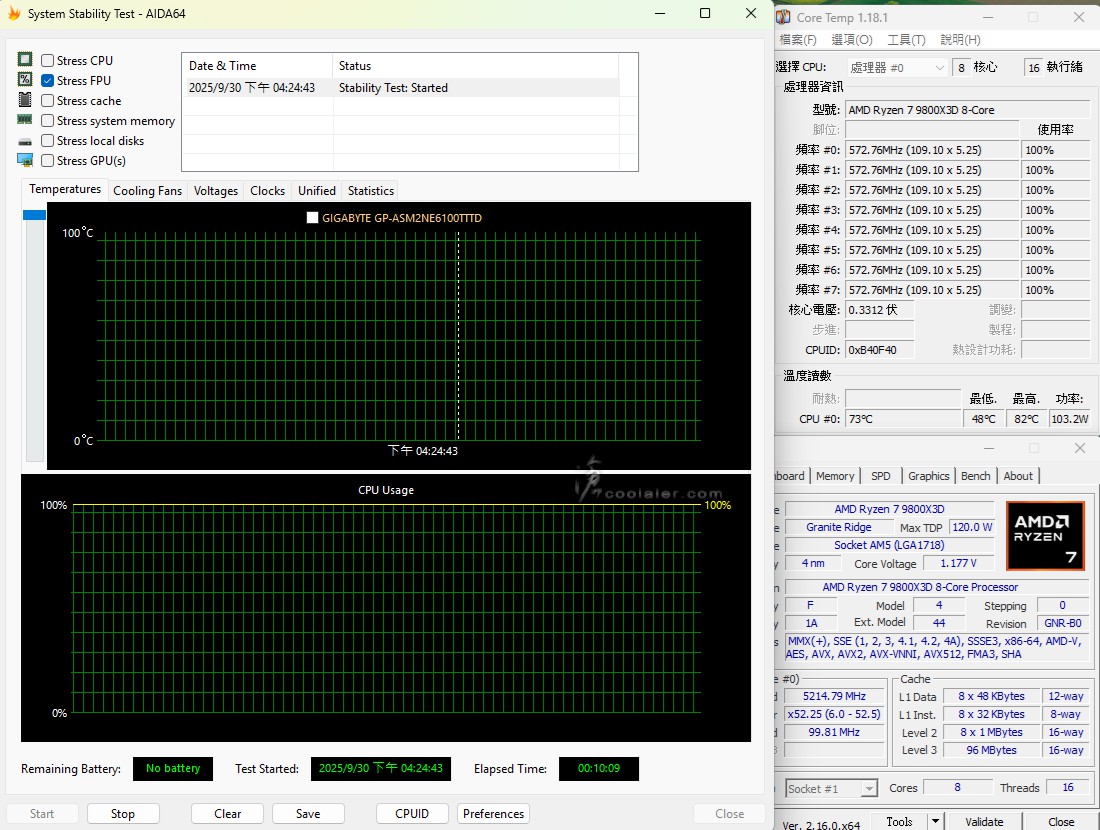Open the Tools dropdown arrow in CPU-Z
The width and height of the screenshot is (1100, 830).
coord(935,821)
